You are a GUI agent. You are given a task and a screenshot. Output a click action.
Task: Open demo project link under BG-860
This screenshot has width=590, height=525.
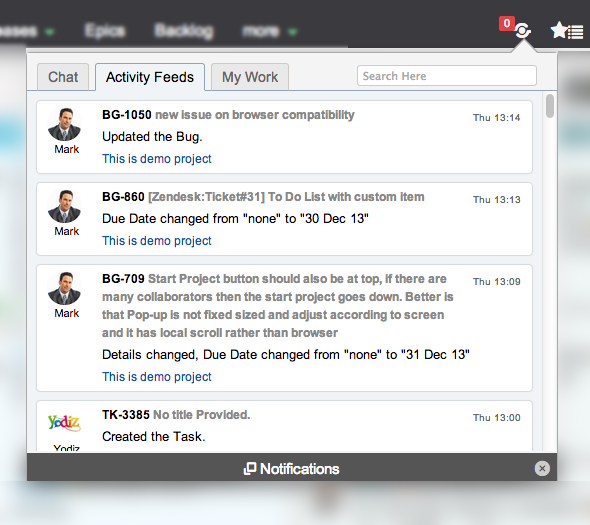[157, 241]
